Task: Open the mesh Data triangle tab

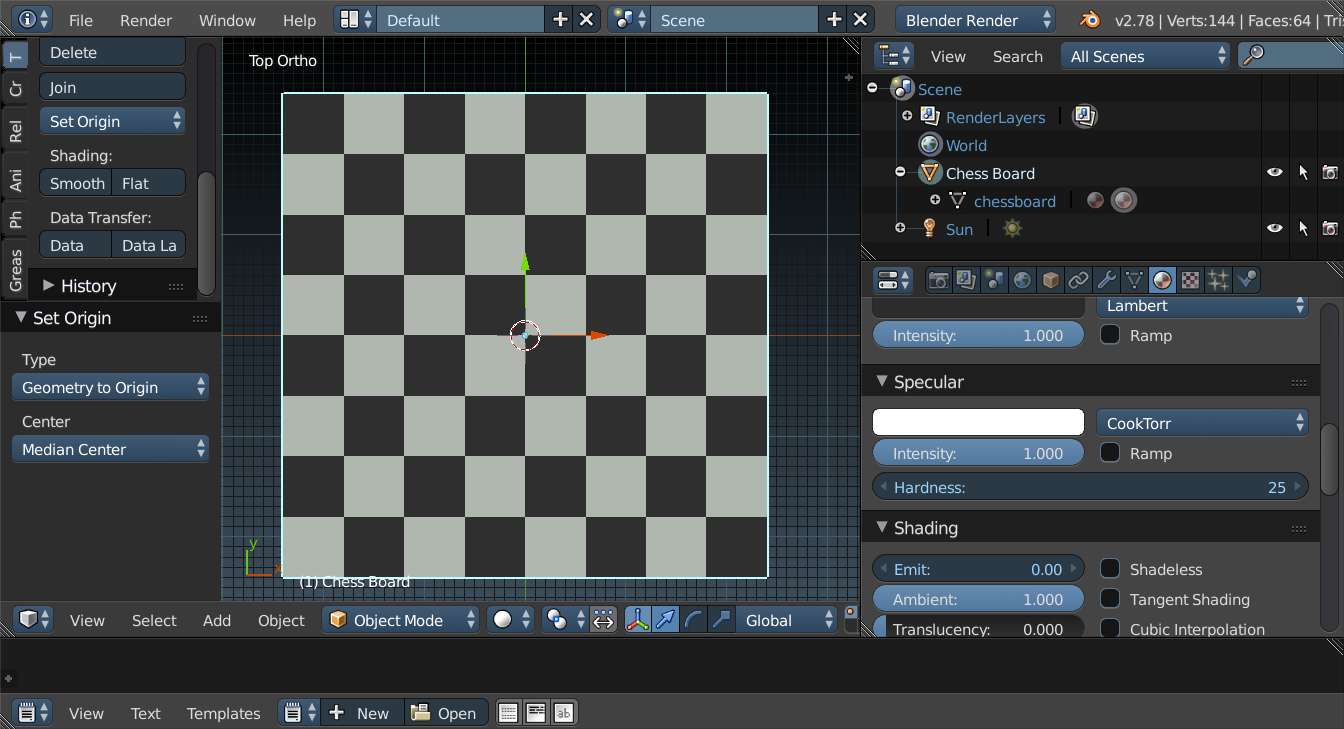Action: coord(1134,281)
